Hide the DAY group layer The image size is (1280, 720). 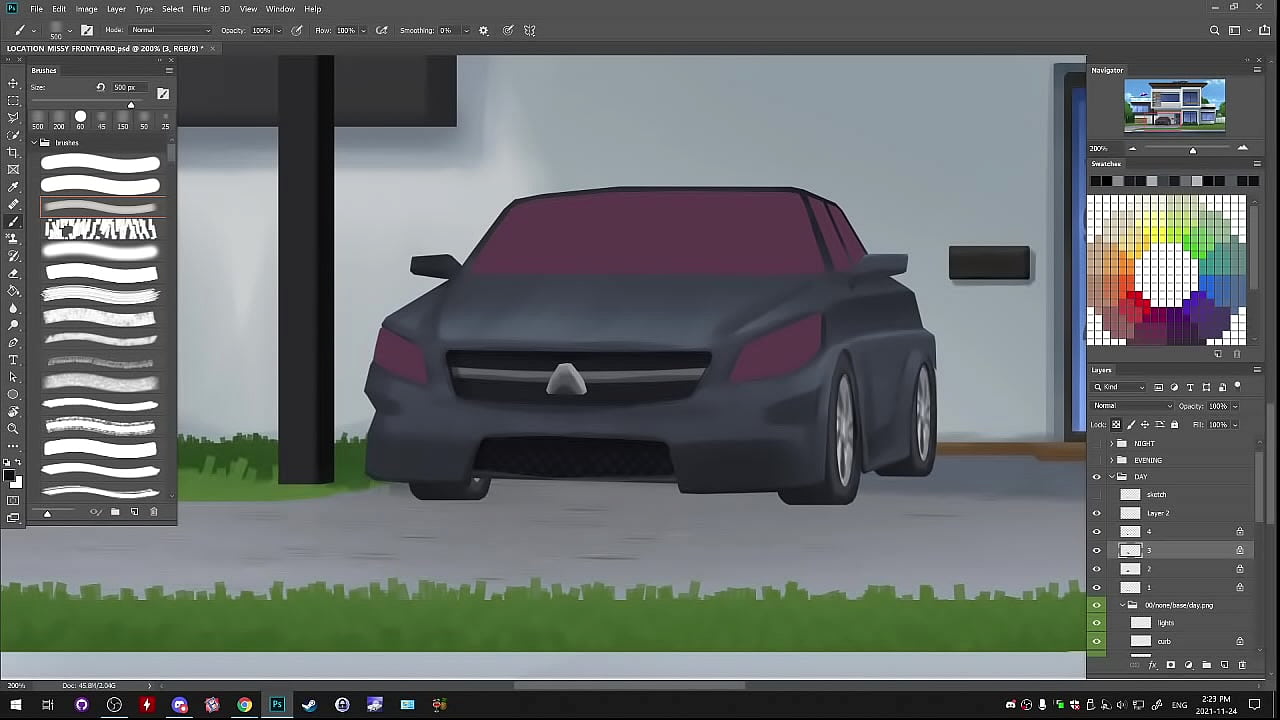[1096, 477]
